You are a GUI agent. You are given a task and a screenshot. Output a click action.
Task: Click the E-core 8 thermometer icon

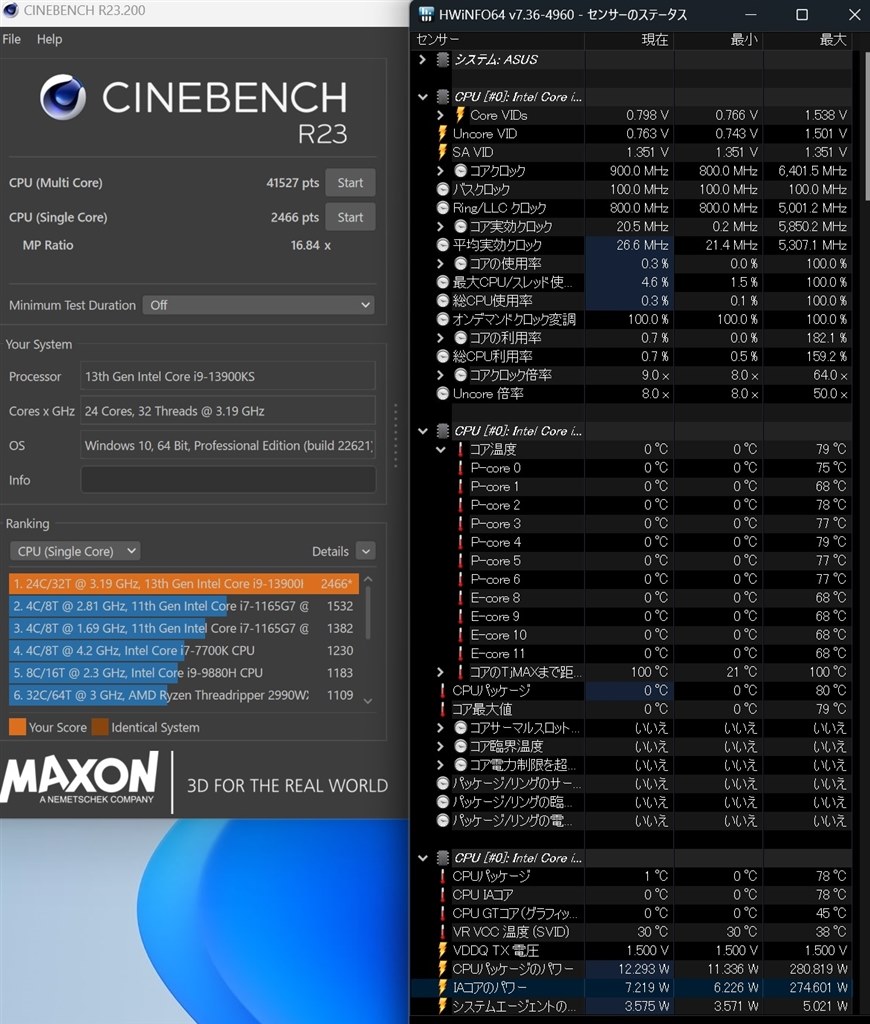point(460,598)
